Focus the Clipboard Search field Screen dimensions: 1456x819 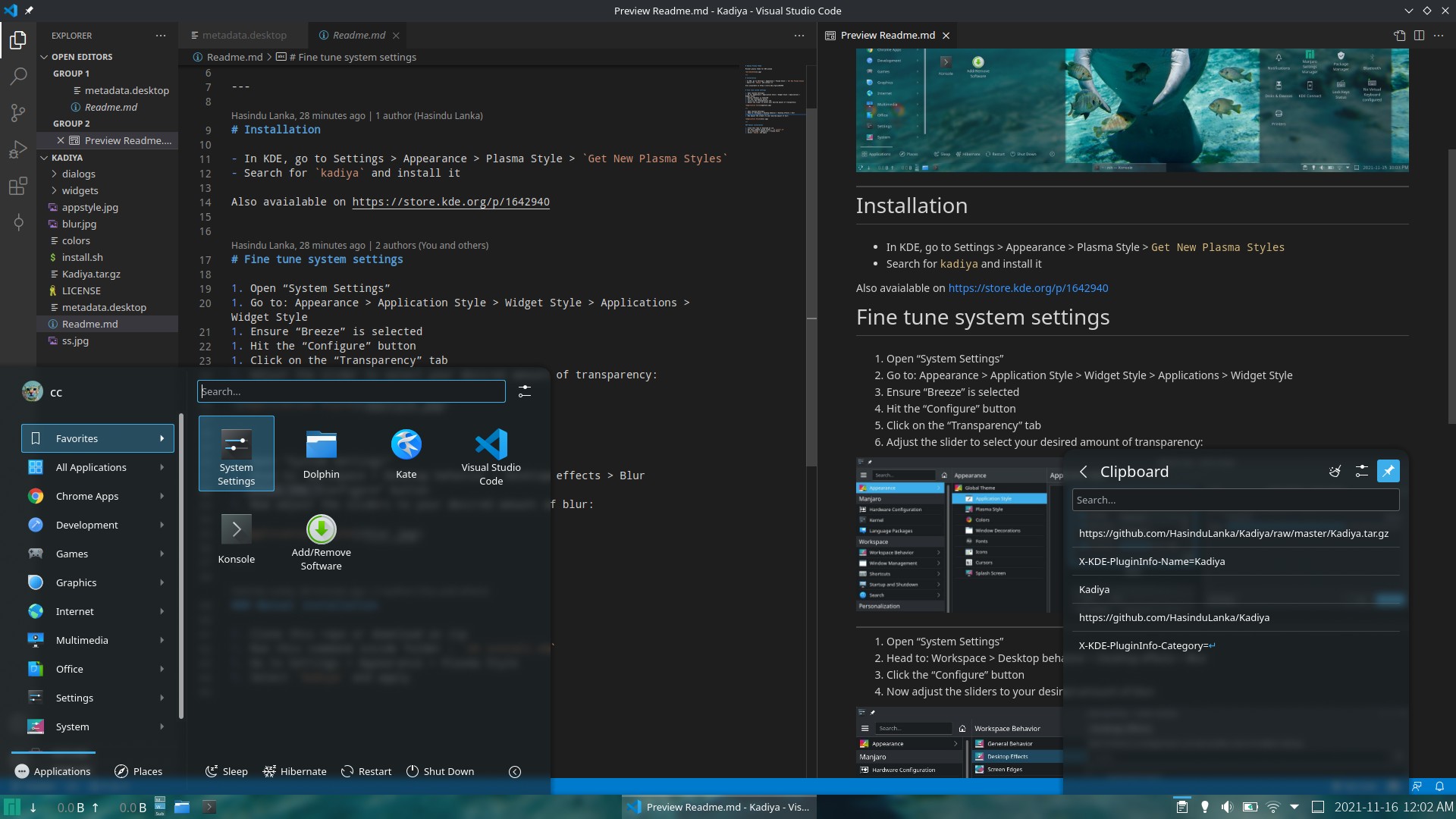coord(1235,500)
